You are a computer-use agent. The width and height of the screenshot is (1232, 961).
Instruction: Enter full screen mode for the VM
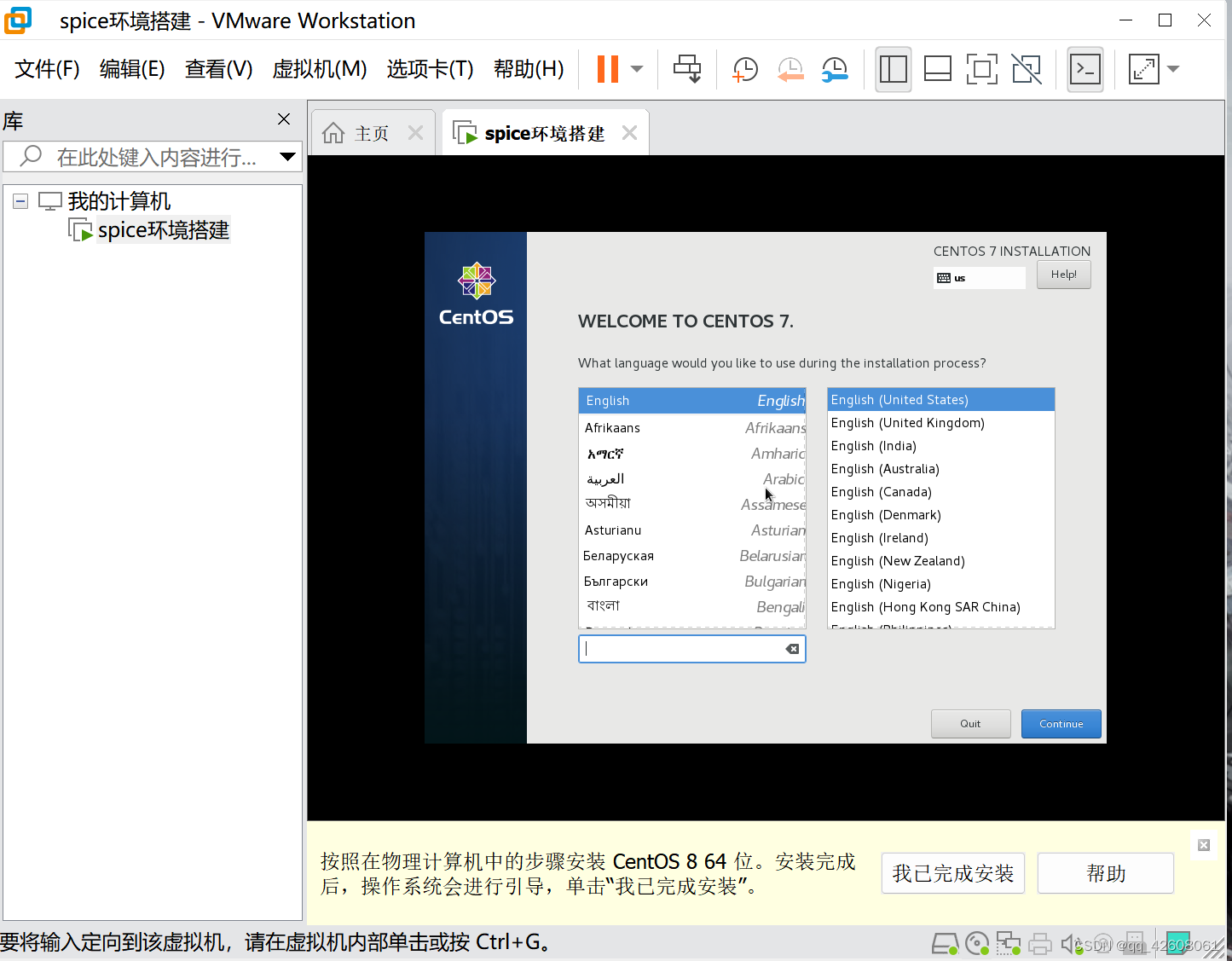pyautogui.click(x=981, y=69)
